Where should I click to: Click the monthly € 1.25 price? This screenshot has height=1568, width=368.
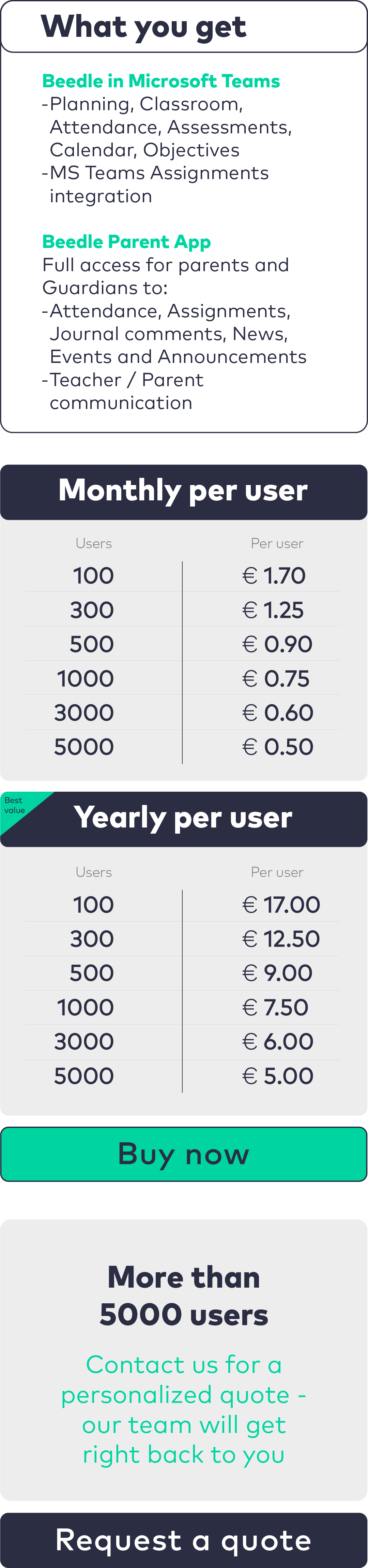(x=273, y=610)
